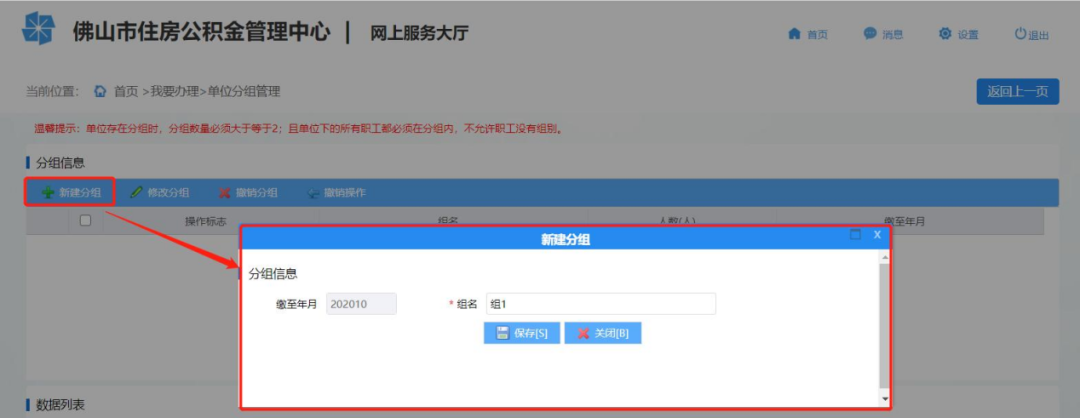Click the center's pinwheel logo
The height and width of the screenshot is (418, 1080).
point(40,30)
